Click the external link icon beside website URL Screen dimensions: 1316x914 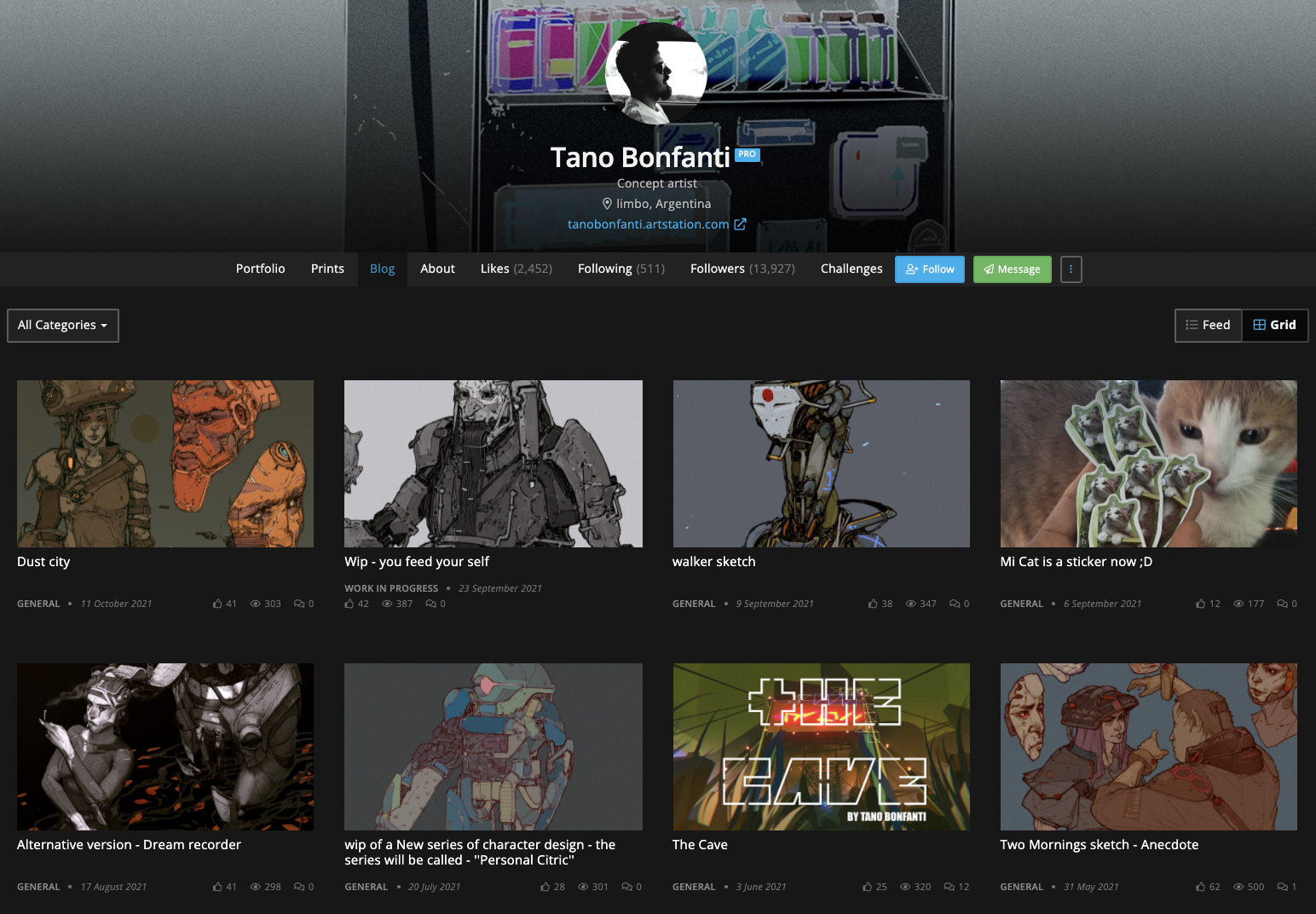click(x=740, y=224)
